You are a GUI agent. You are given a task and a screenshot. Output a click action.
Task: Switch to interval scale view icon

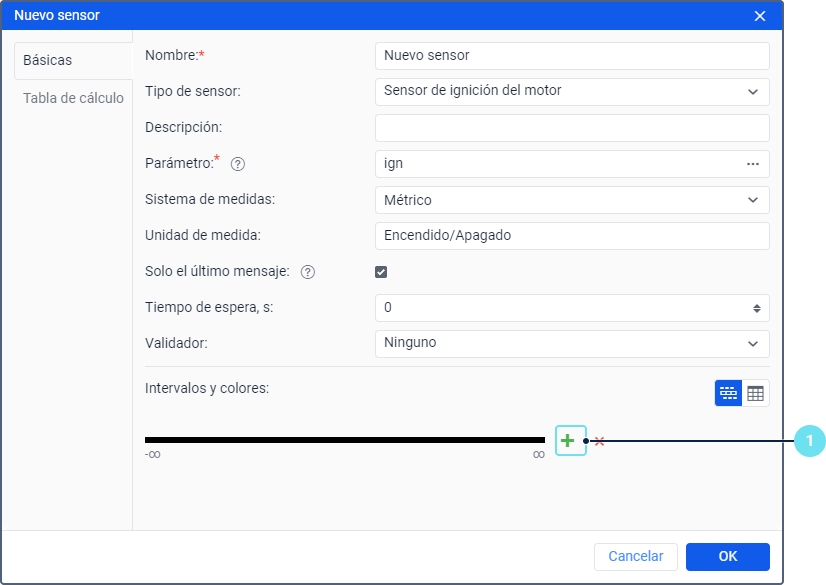(x=728, y=393)
